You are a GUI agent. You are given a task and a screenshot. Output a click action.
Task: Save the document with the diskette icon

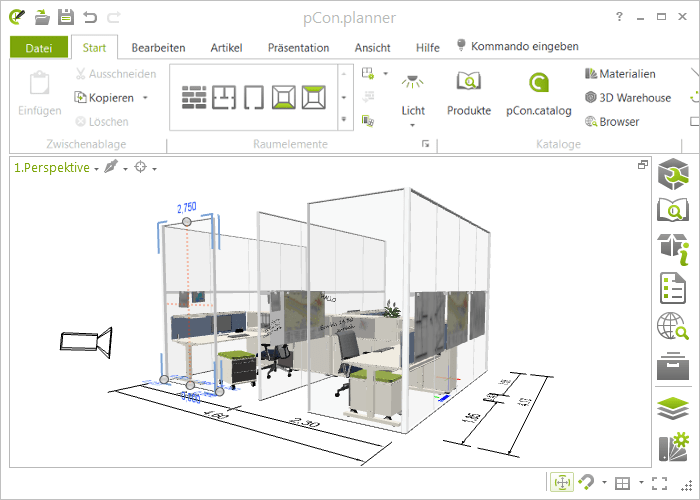tap(66, 17)
